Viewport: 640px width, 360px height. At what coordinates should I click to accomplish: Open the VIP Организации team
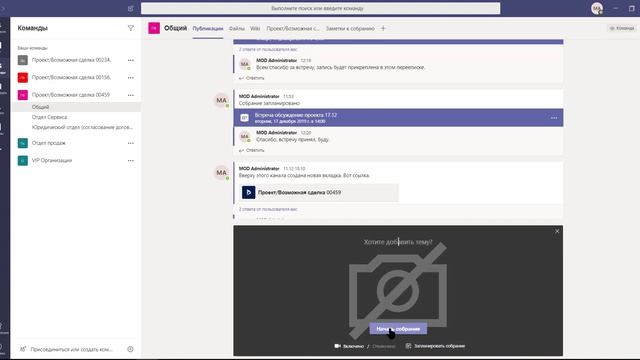[52, 160]
